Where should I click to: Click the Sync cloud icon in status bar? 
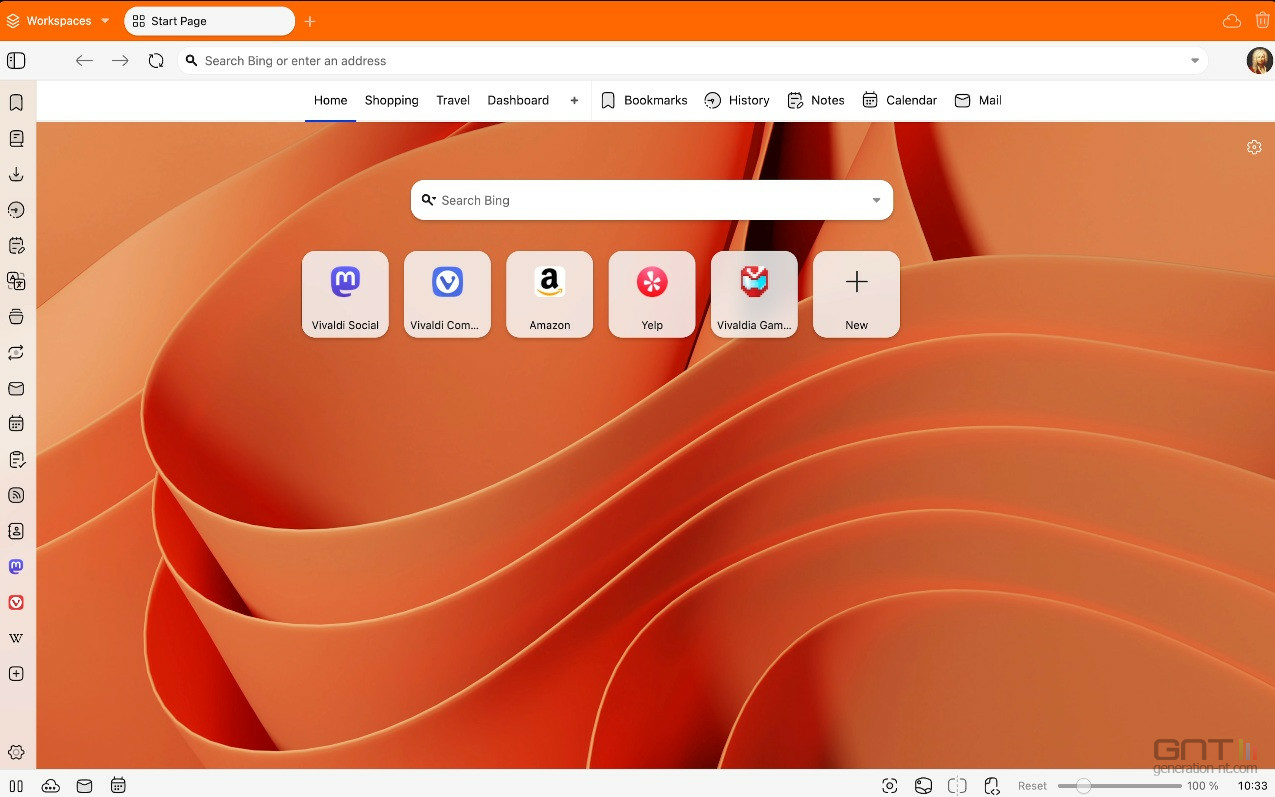pos(50,786)
